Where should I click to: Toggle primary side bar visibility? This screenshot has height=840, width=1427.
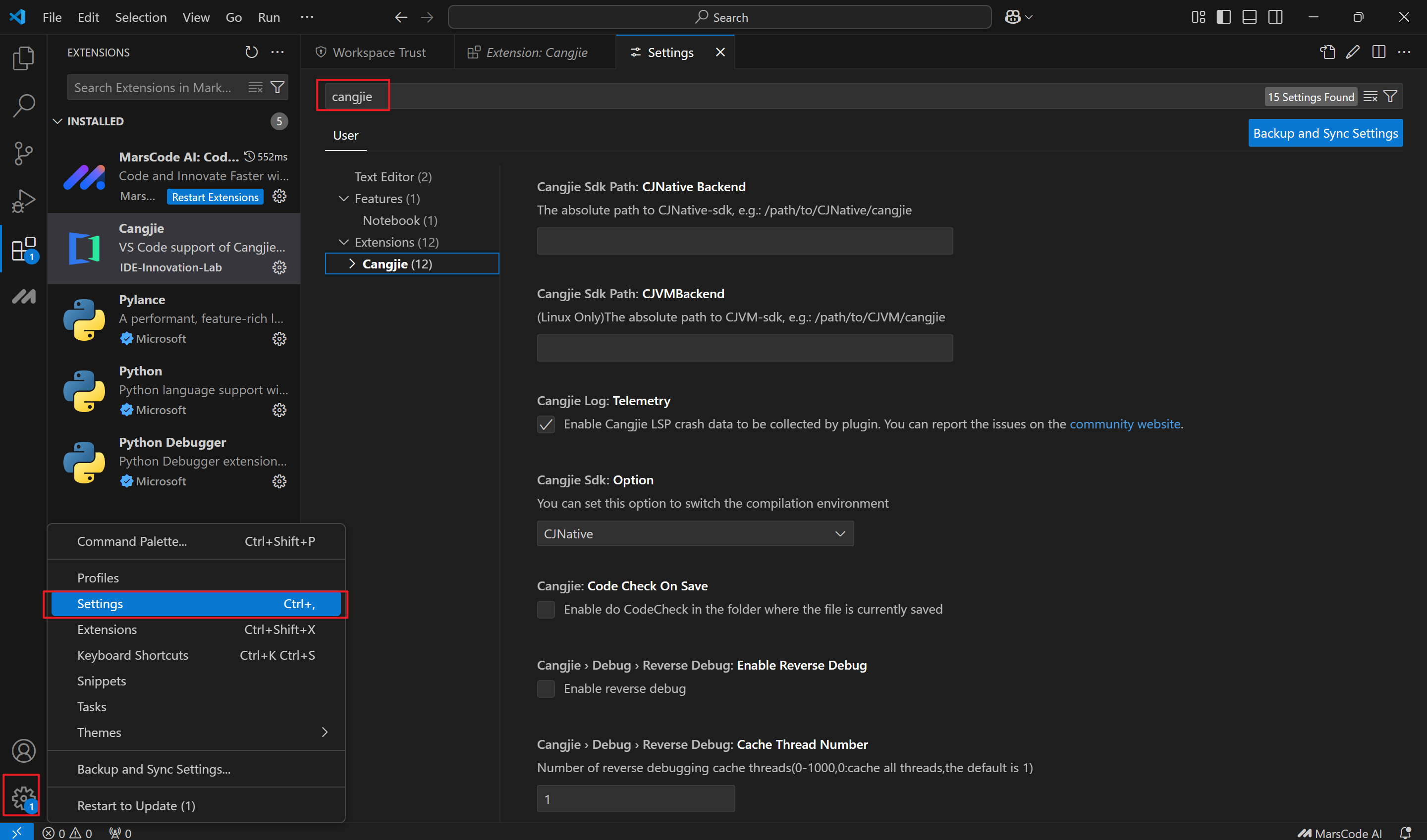1224,17
